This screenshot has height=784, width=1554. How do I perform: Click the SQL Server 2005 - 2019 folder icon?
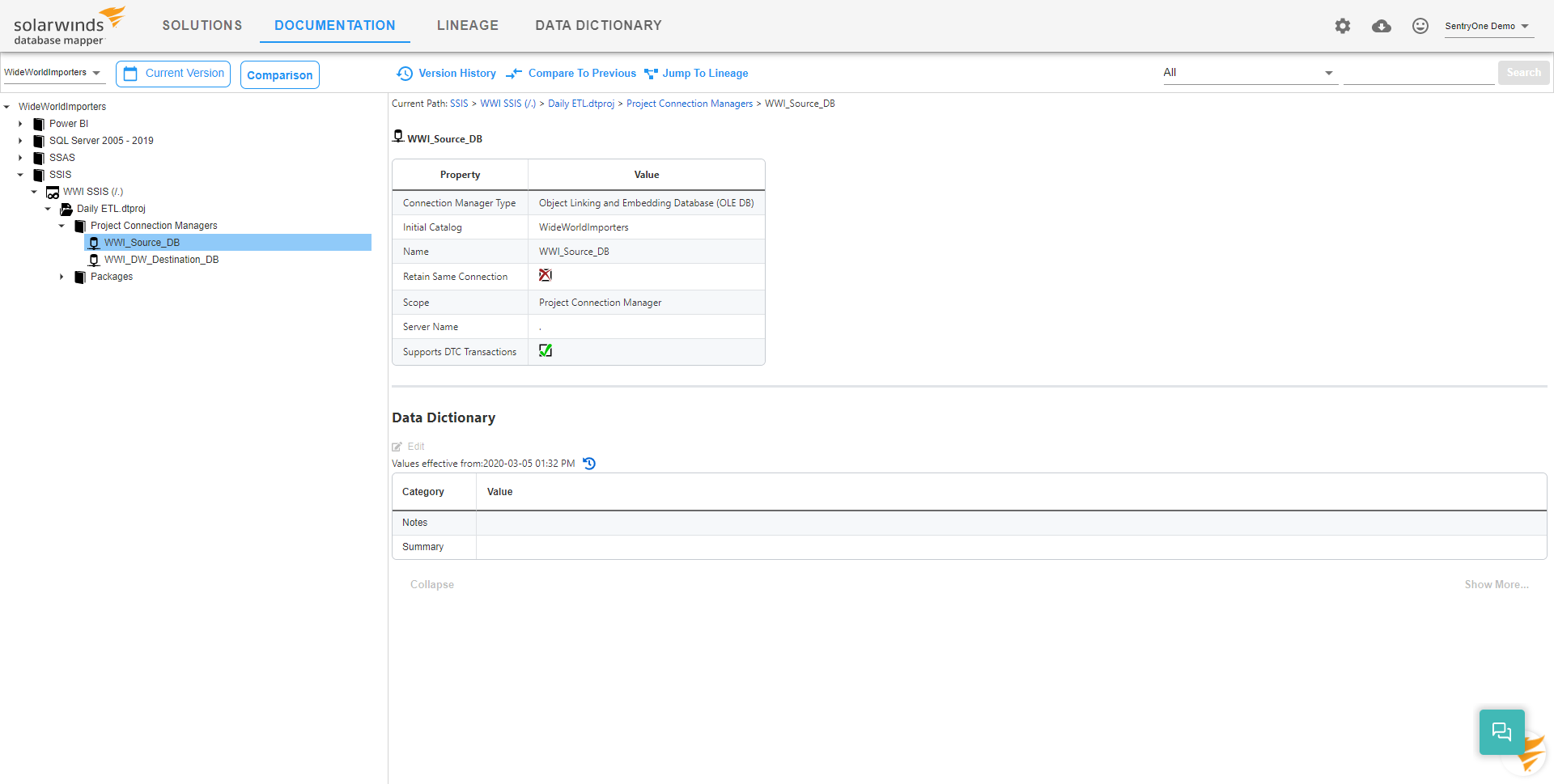click(x=39, y=141)
